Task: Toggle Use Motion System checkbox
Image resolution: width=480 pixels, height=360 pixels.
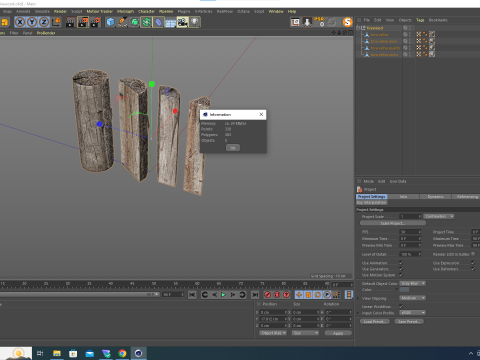Action: 401,275
